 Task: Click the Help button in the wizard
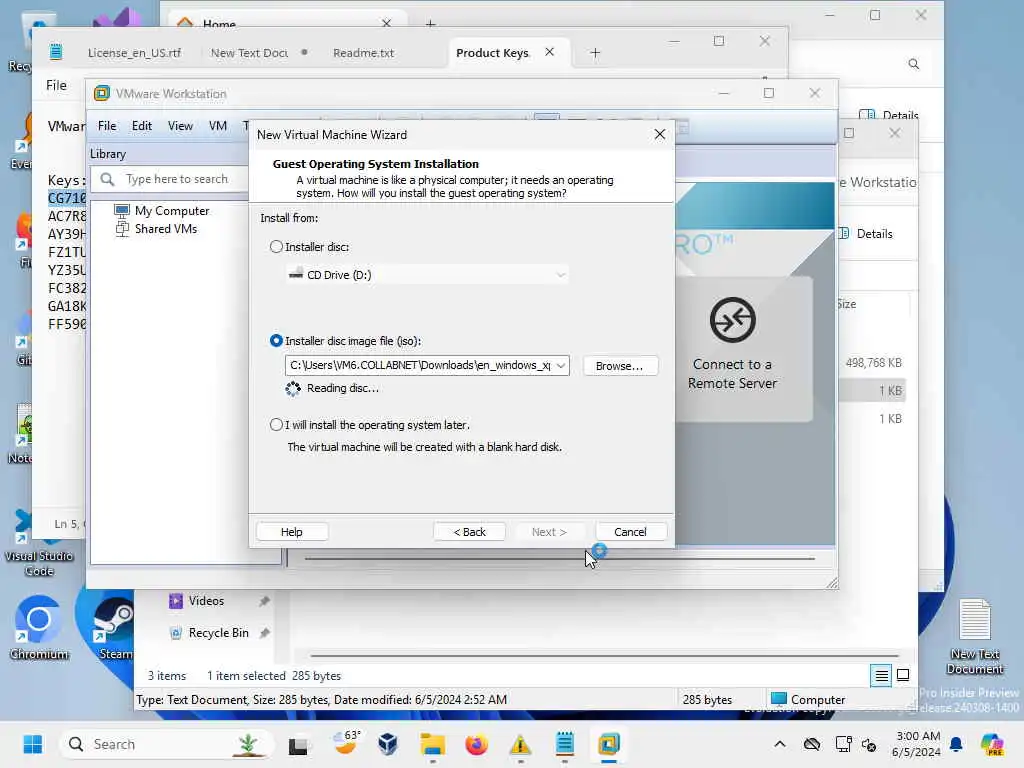click(x=291, y=532)
